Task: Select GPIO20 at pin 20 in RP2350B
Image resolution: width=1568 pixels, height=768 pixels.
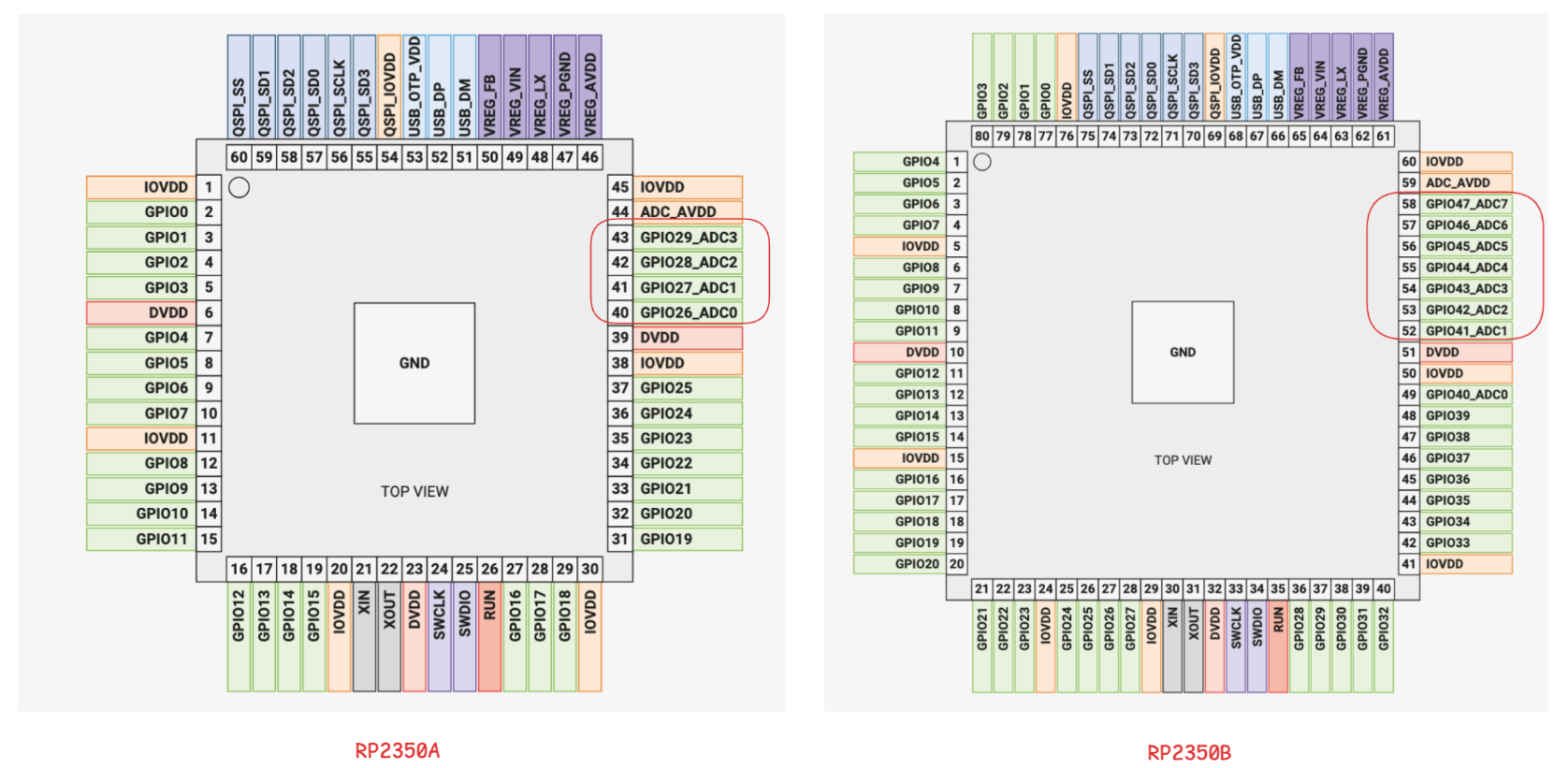Action: 900,564
